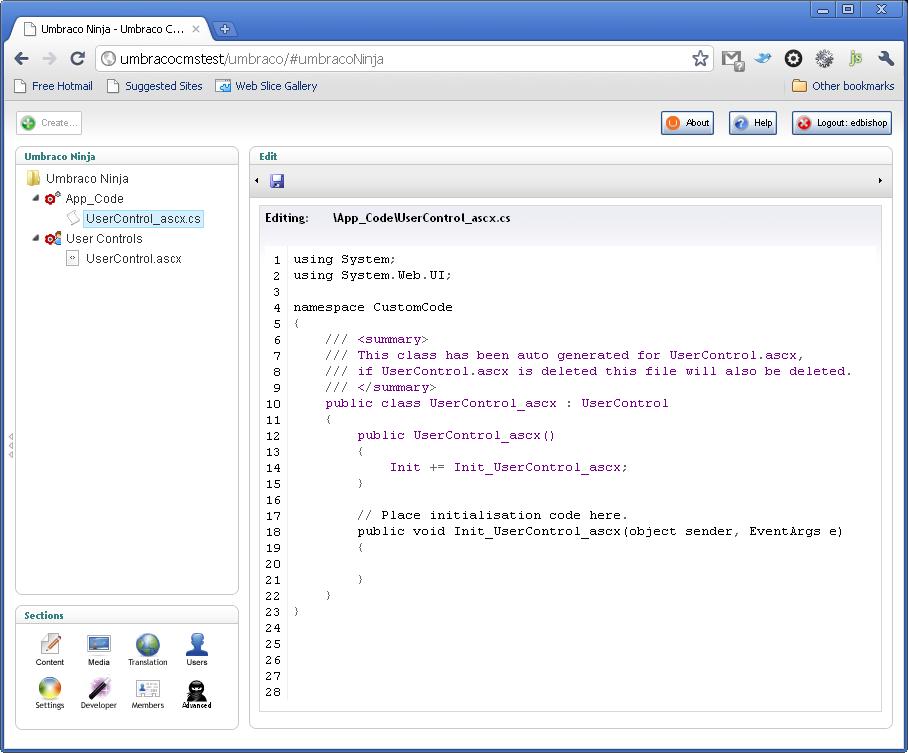Open the Web Slice Gallery bookmark
Image resolution: width=908 pixels, height=753 pixels.
266,86
